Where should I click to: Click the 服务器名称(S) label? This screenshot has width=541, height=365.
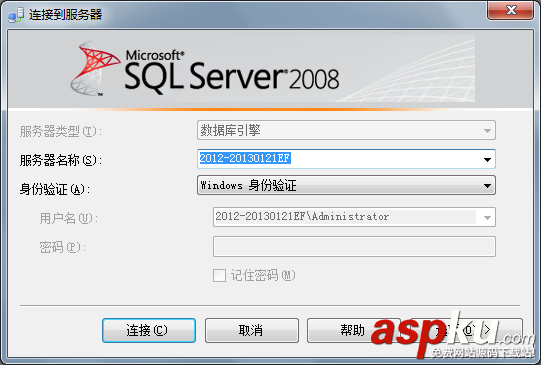60,160
